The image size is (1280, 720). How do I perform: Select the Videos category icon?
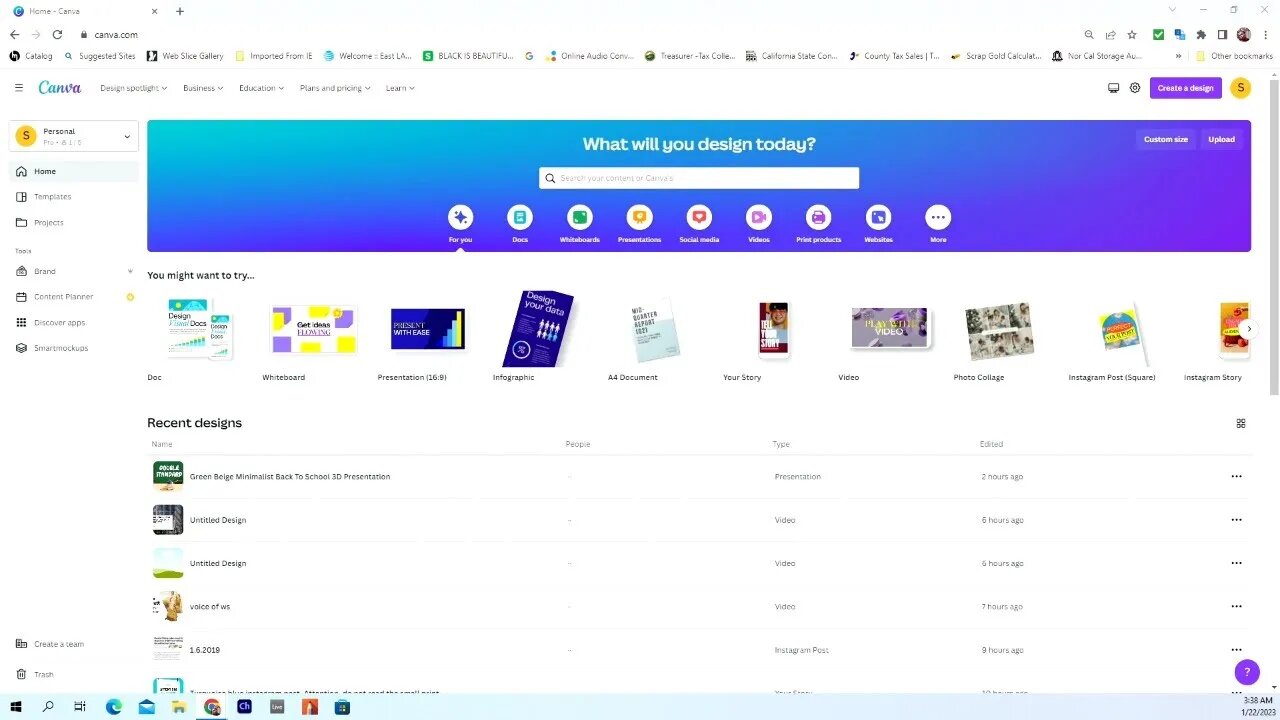(759, 217)
